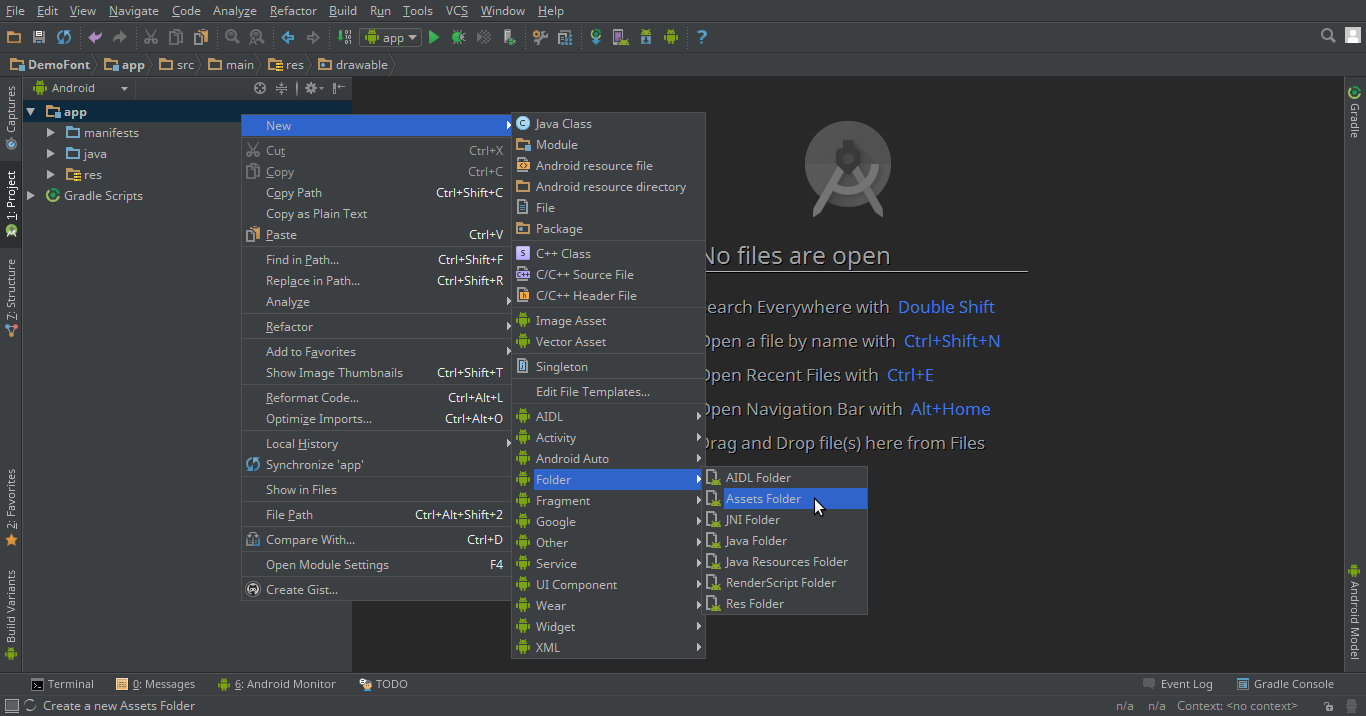Click the Sync Project with Gradle icon
Viewport: 1366px width, 716px height.
tap(596, 37)
